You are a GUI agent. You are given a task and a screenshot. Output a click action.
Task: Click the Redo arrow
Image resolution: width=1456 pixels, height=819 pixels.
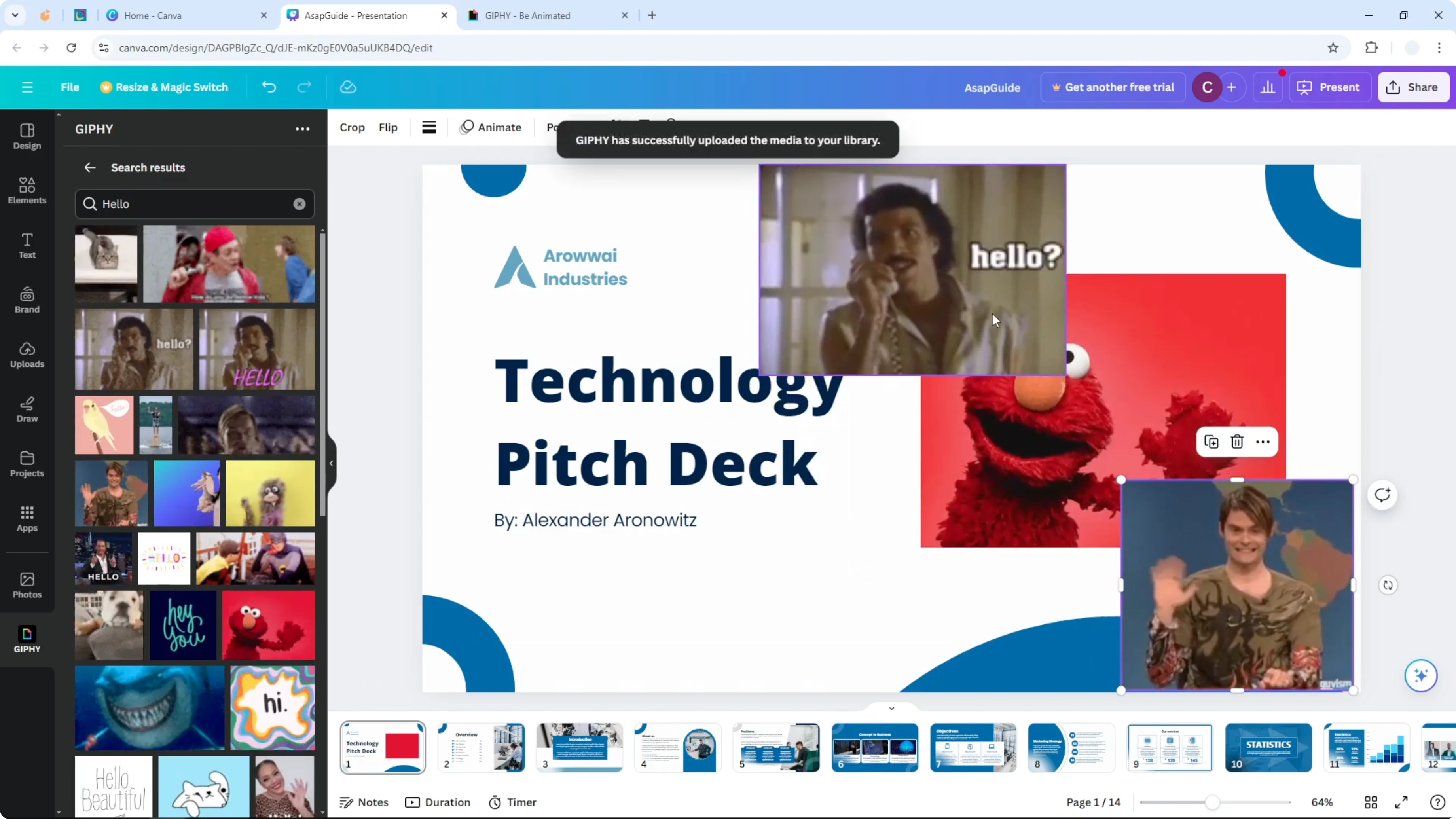[304, 87]
